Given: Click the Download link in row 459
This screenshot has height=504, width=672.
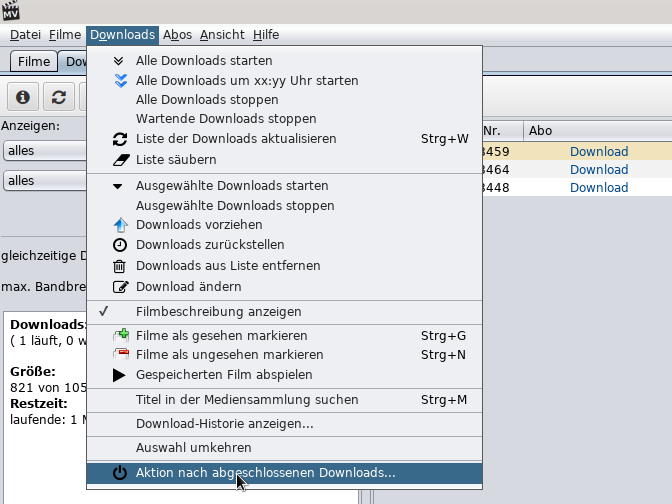Looking at the screenshot, I should point(599,151).
